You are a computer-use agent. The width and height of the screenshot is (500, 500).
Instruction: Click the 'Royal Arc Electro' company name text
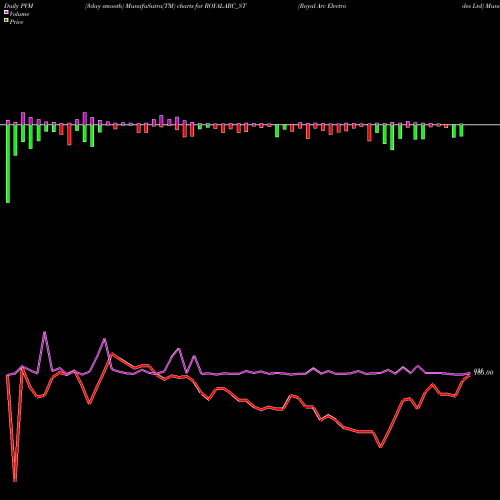pos(322,6)
